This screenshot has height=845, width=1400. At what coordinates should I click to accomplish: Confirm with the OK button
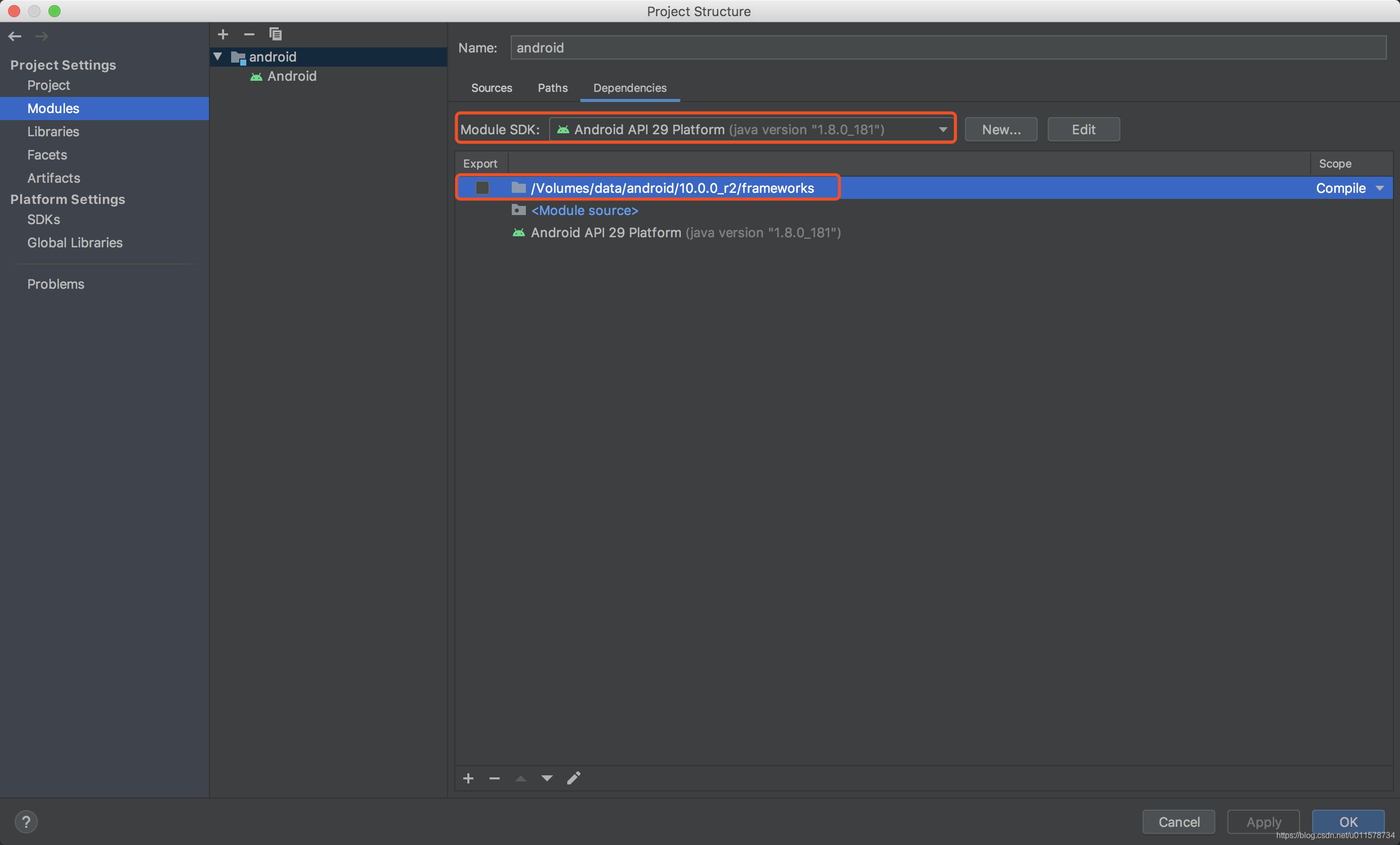click(1349, 822)
